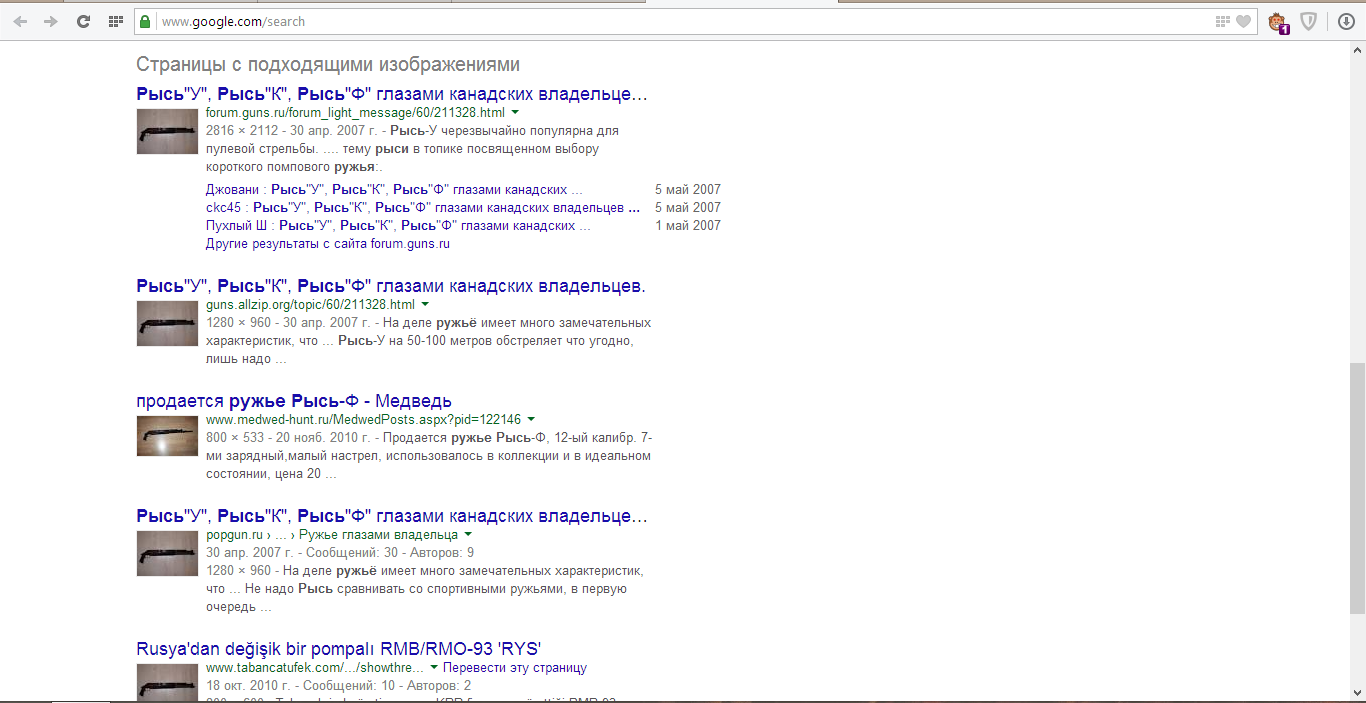This screenshot has width=1366, height=703.
Task: Open the 'ckc45' sub-result link
Action: [423, 208]
